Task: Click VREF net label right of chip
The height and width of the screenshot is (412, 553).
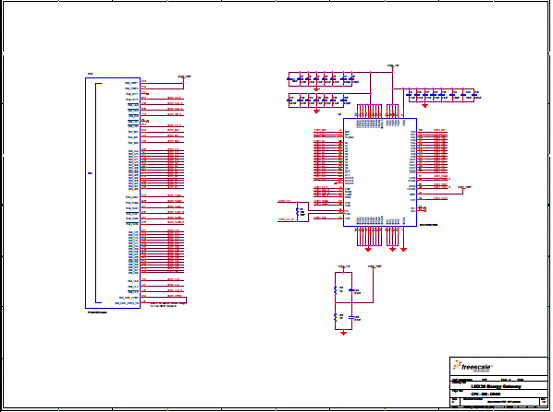Action: [464, 187]
